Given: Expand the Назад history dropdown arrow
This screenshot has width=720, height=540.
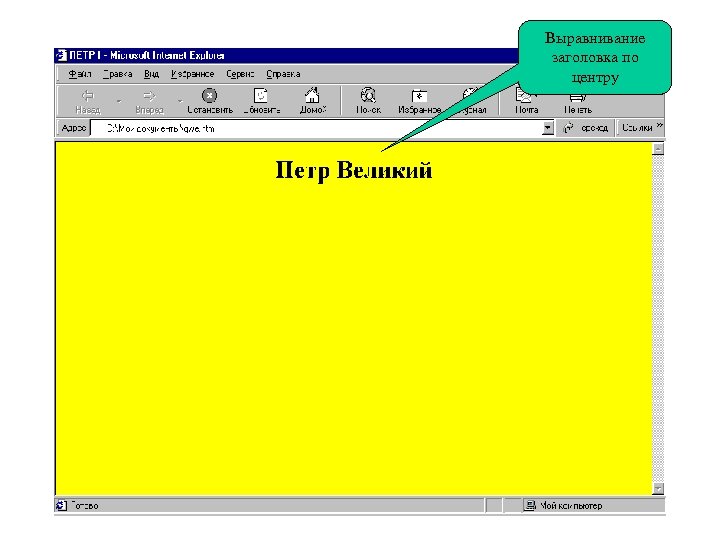Looking at the screenshot, I should (x=119, y=101).
